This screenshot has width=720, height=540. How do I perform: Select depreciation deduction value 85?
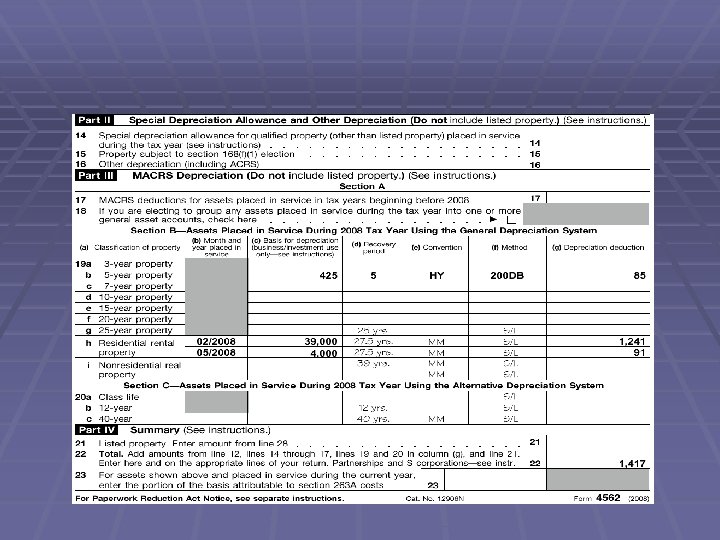pos(639,276)
